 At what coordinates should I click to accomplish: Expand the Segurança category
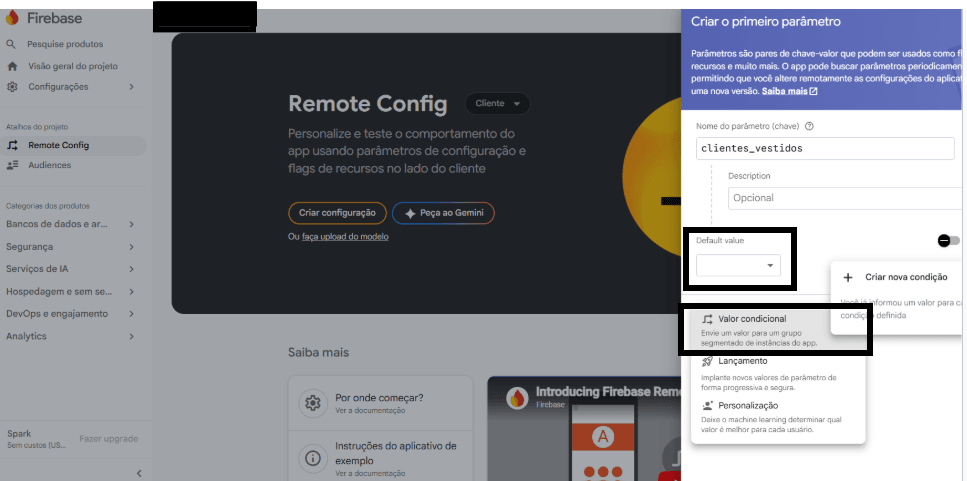click(131, 247)
